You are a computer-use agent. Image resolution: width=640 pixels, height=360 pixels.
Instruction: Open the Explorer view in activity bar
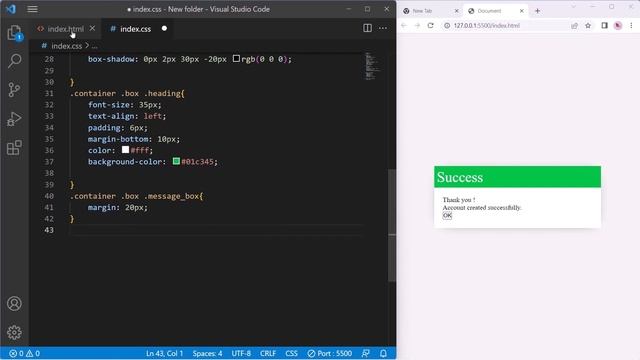pyautogui.click(x=14, y=33)
